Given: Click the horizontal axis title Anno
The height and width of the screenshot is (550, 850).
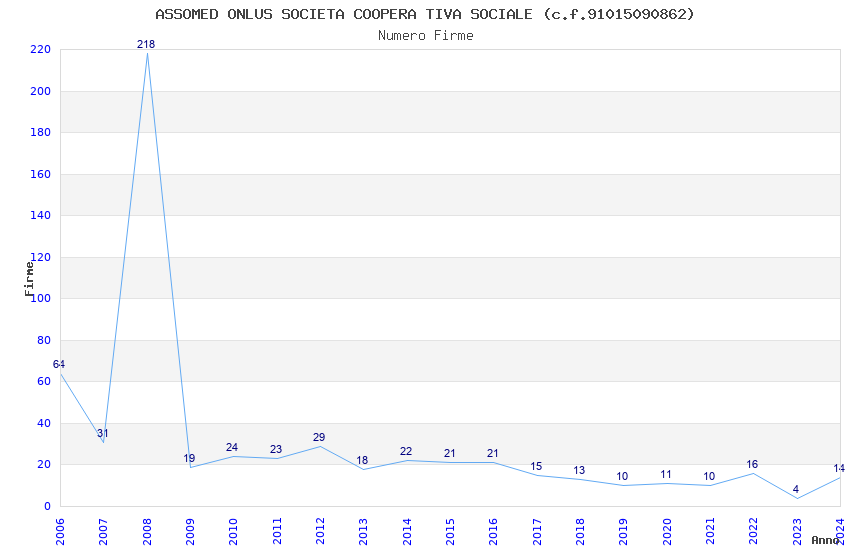Looking at the screenshot, I should [825, 540].
